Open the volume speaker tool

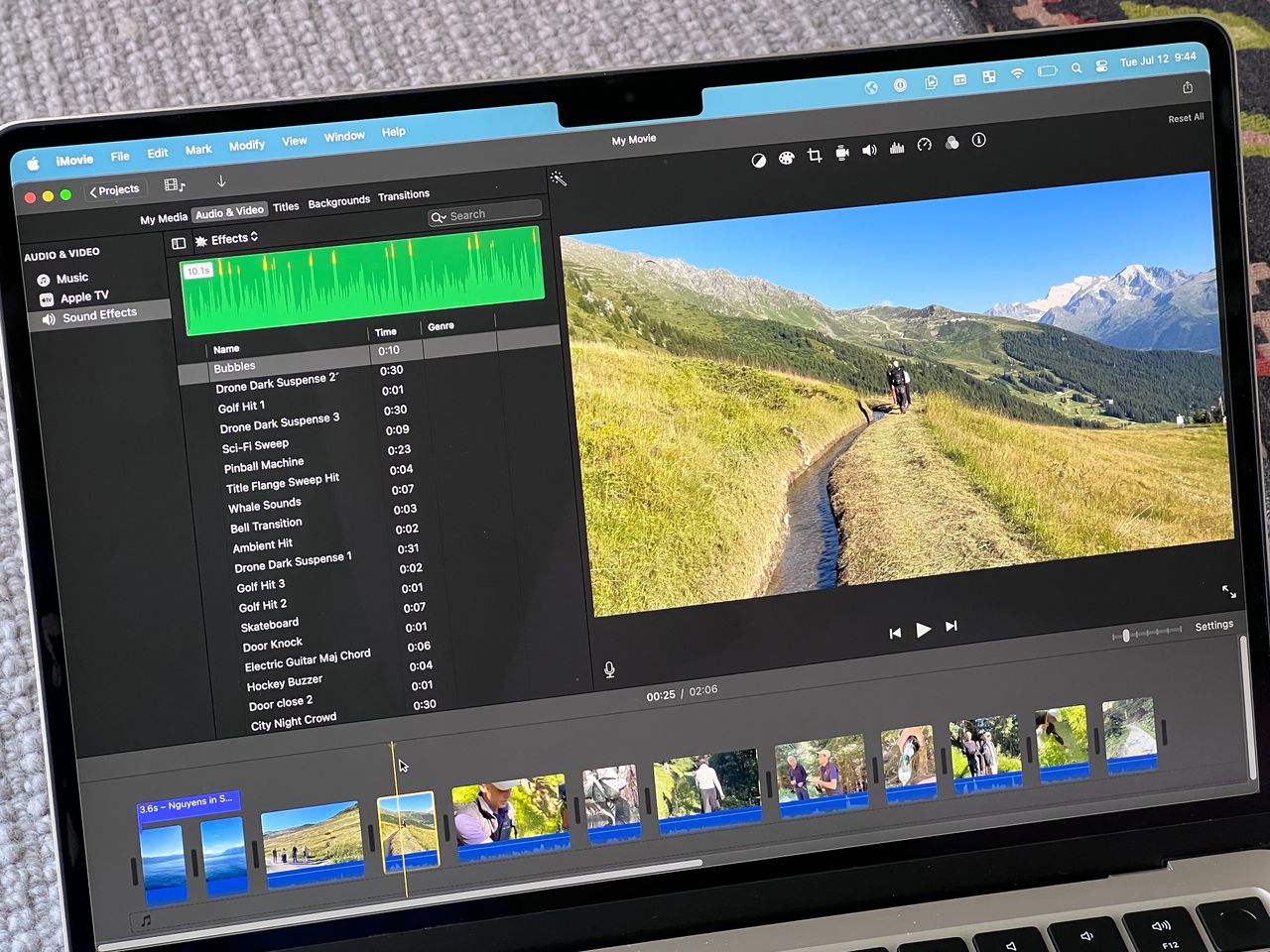coord(869,150)
